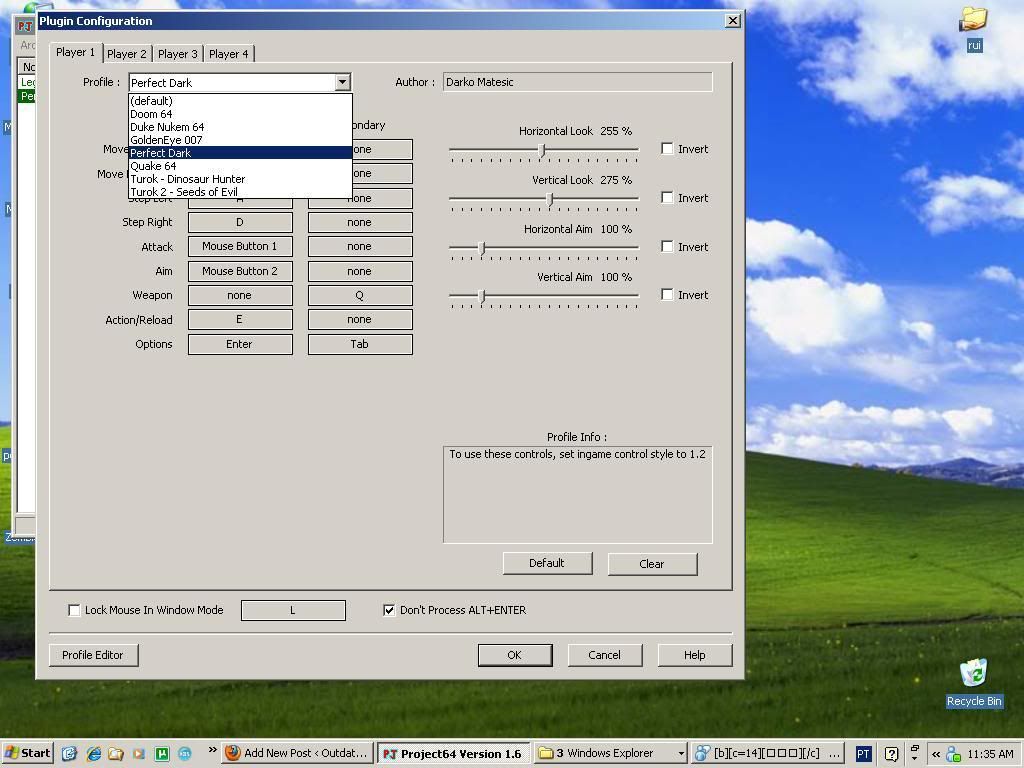Open the rui folder on desktop
Image resolution: width=1024 pixels, height=768 pixels.
(973, 20)
